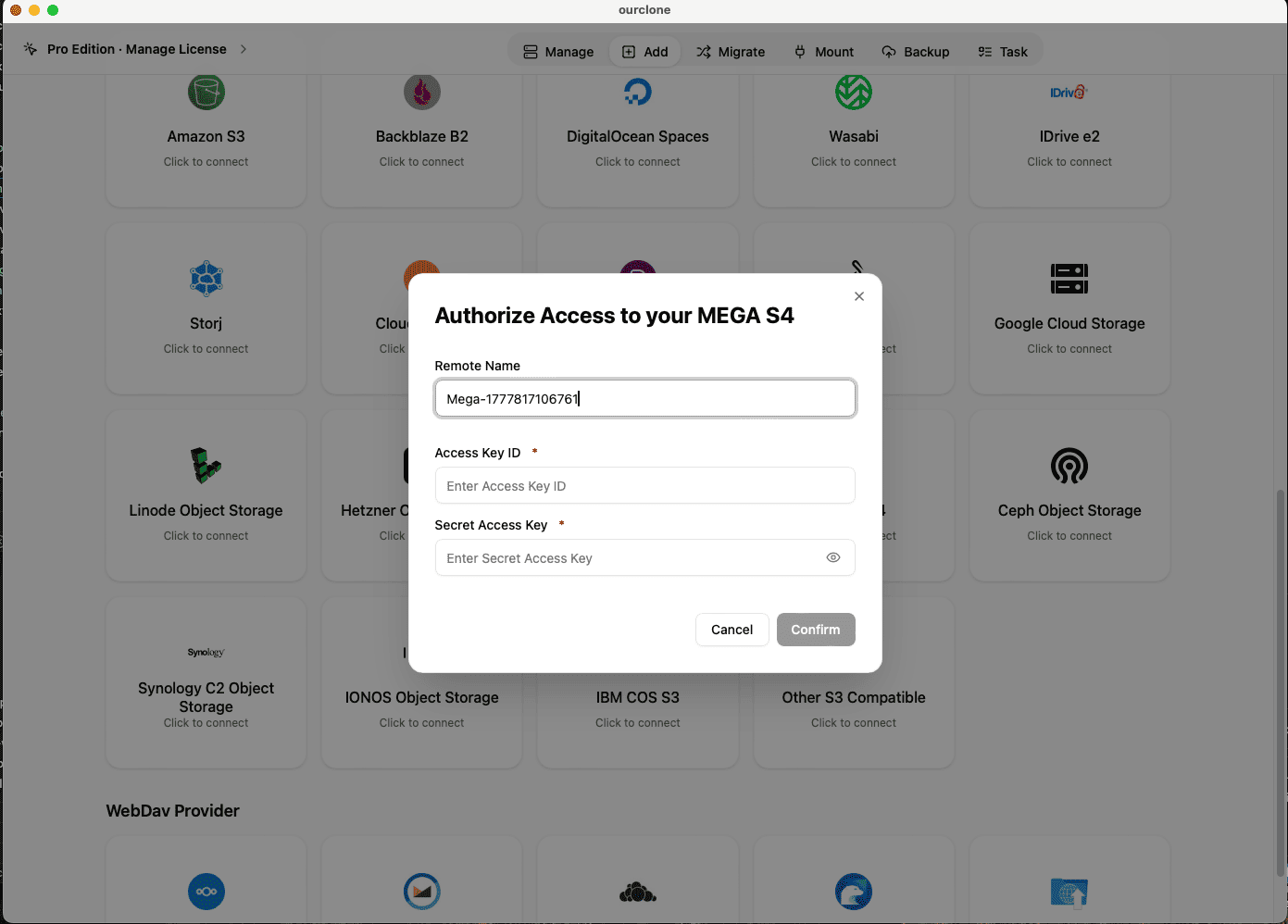Select the Synology logo
The height and width of the screenshot is (924, 1288).
206,653
